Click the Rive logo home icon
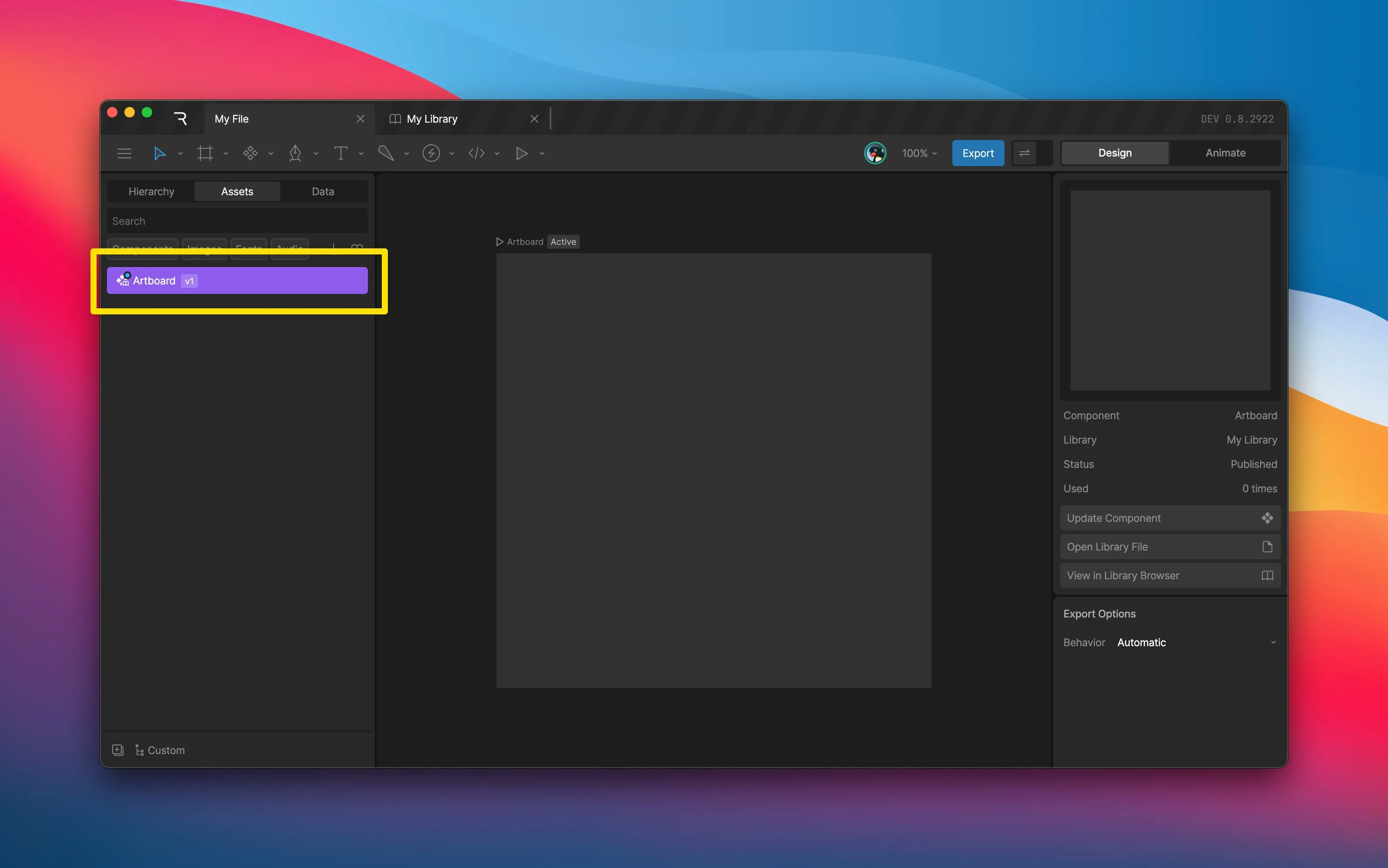The image size is (1388, 868). coord(180,119)
